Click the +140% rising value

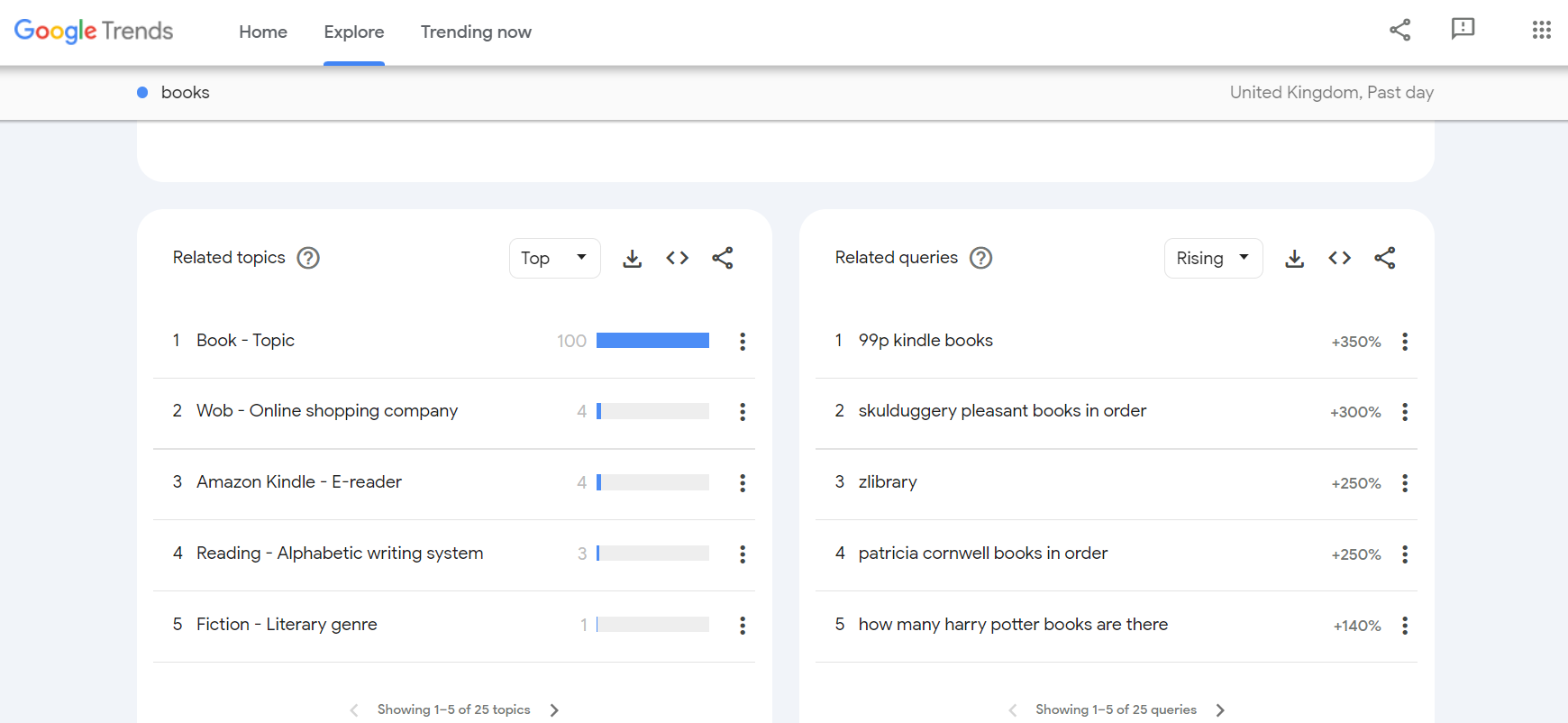[x=1357, y=626]
